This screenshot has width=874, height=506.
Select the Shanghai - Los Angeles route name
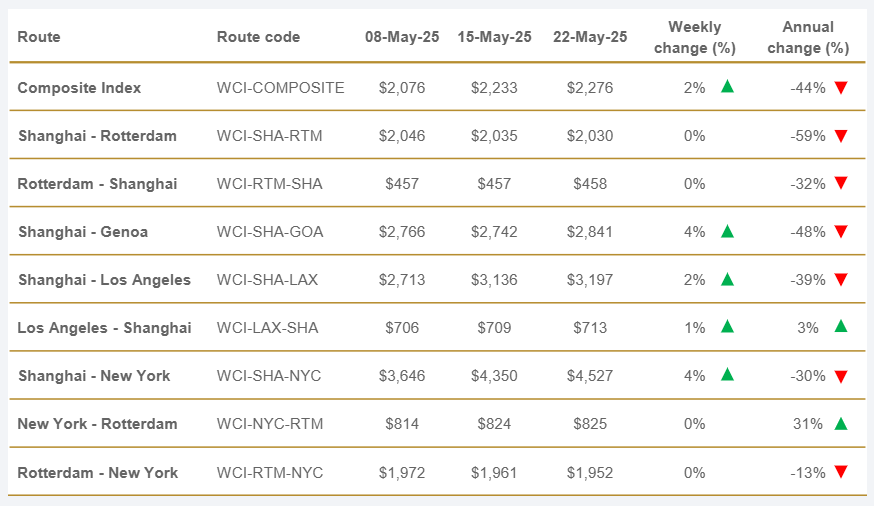point(104,279)
